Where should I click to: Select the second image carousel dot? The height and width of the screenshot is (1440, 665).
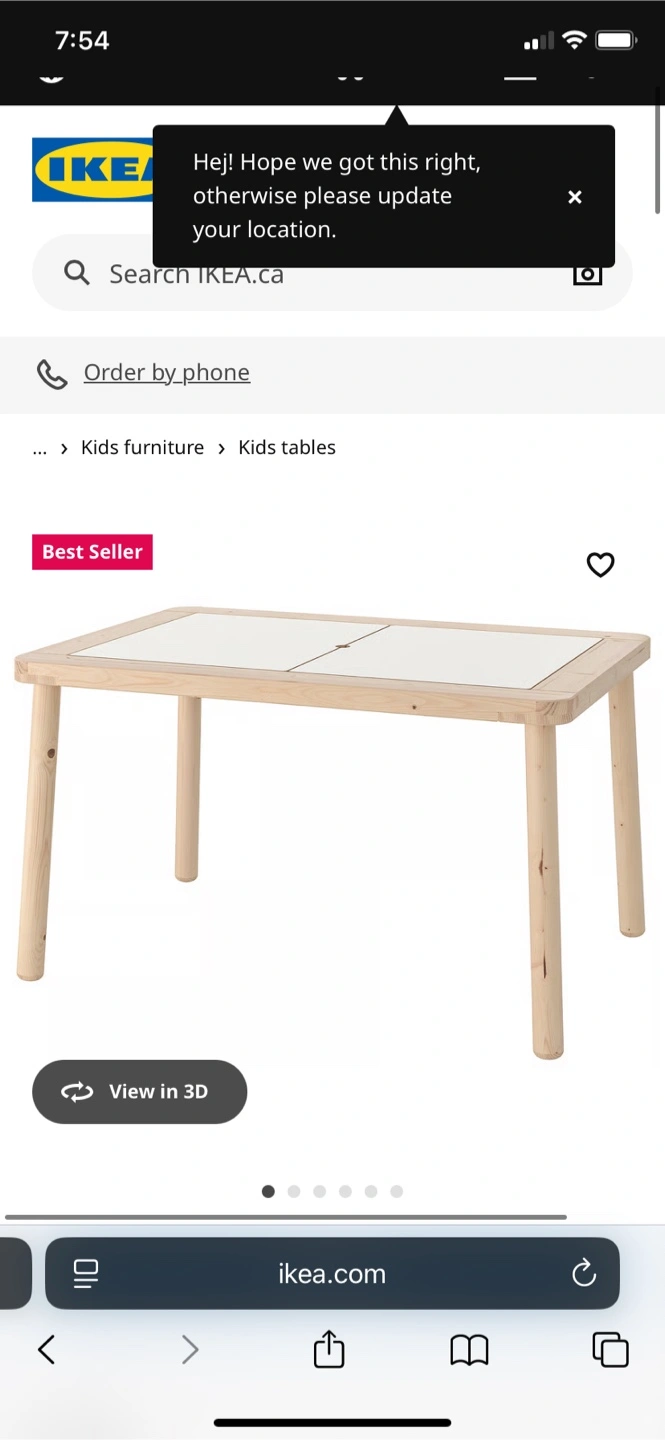294,1191
